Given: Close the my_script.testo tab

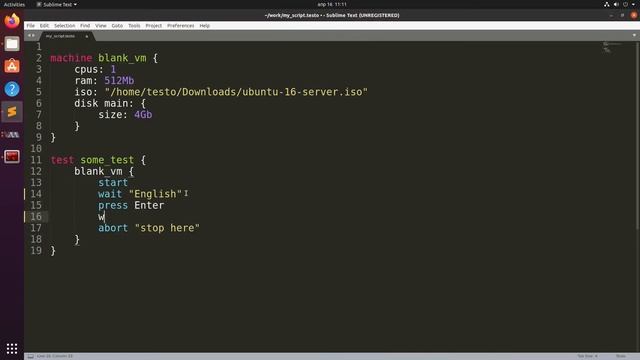Looking at the screenshot, I should point(87,36).
